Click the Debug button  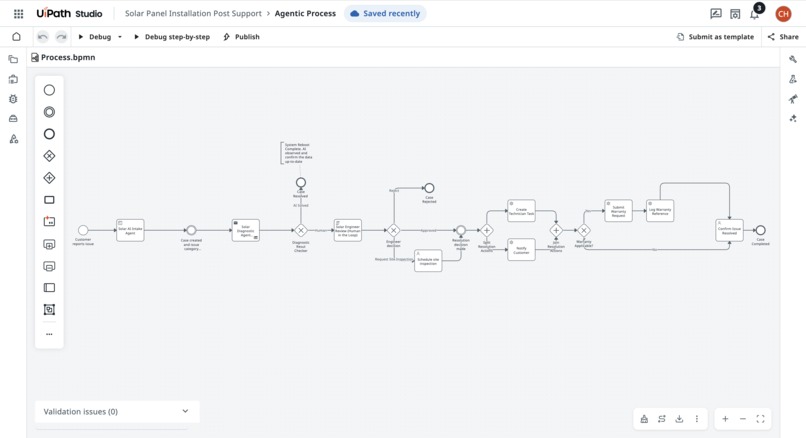[95, 37]
